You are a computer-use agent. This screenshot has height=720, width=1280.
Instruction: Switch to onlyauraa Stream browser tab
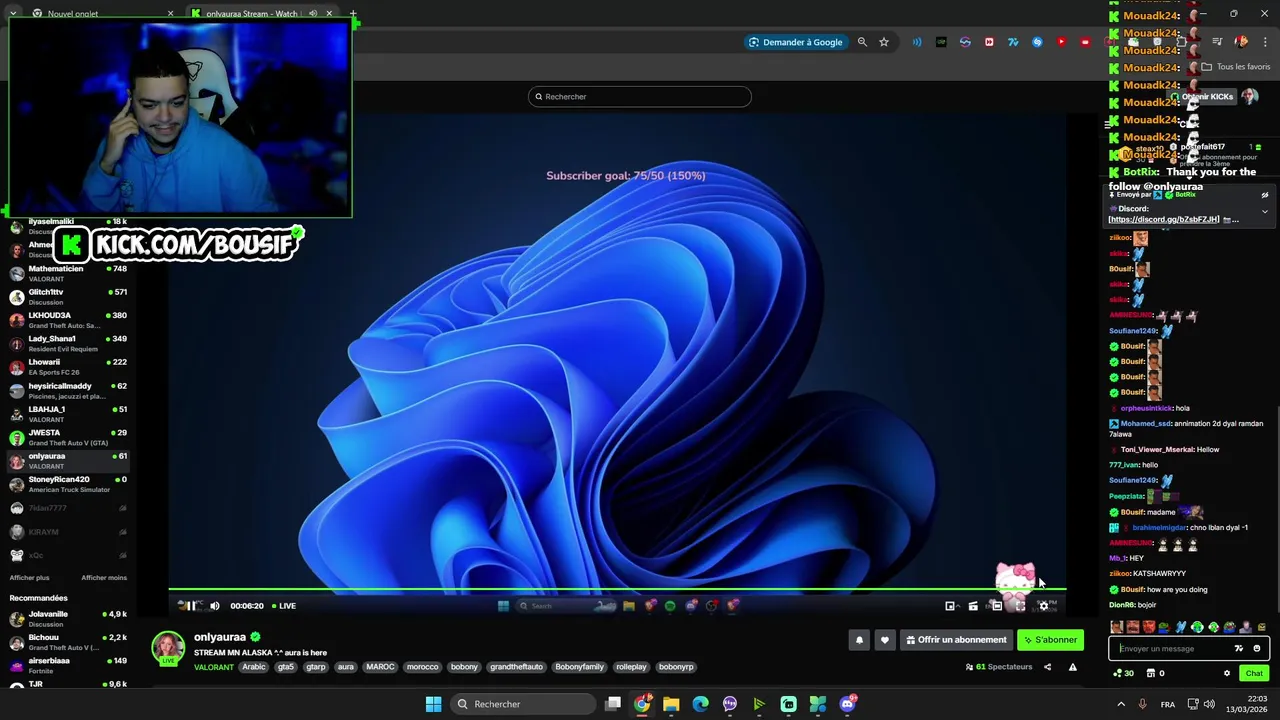(x=260, y=14)
